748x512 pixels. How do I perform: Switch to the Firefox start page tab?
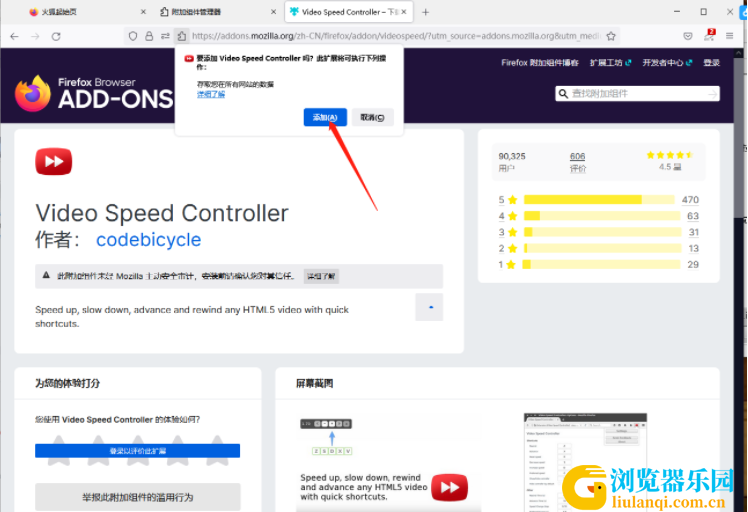[x=86, y=12]
